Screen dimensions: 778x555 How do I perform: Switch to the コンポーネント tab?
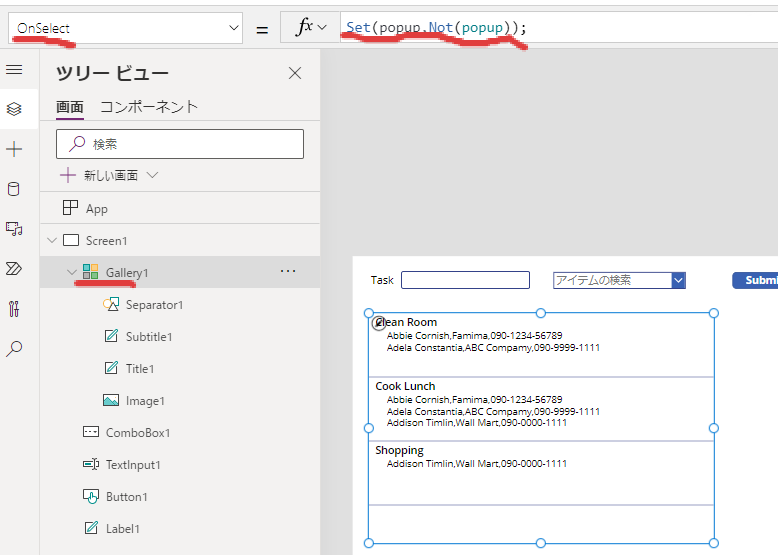148,107
